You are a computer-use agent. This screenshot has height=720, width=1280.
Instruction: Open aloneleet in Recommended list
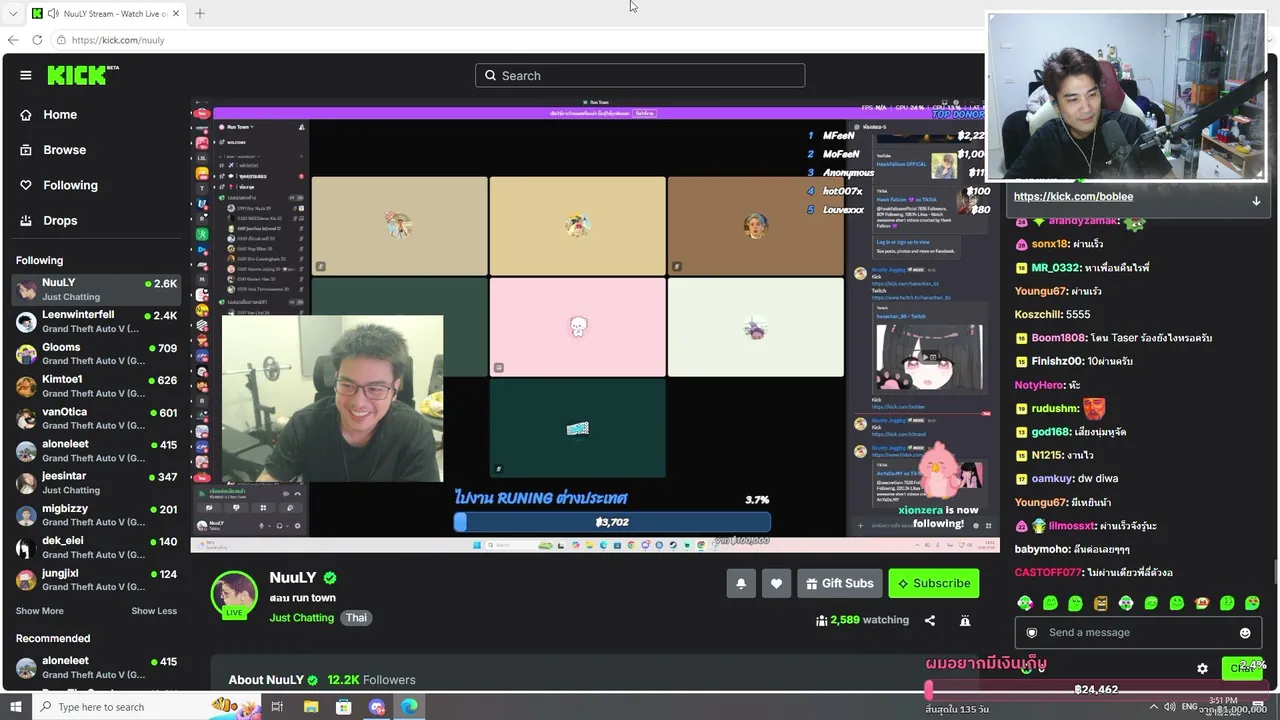96,668
